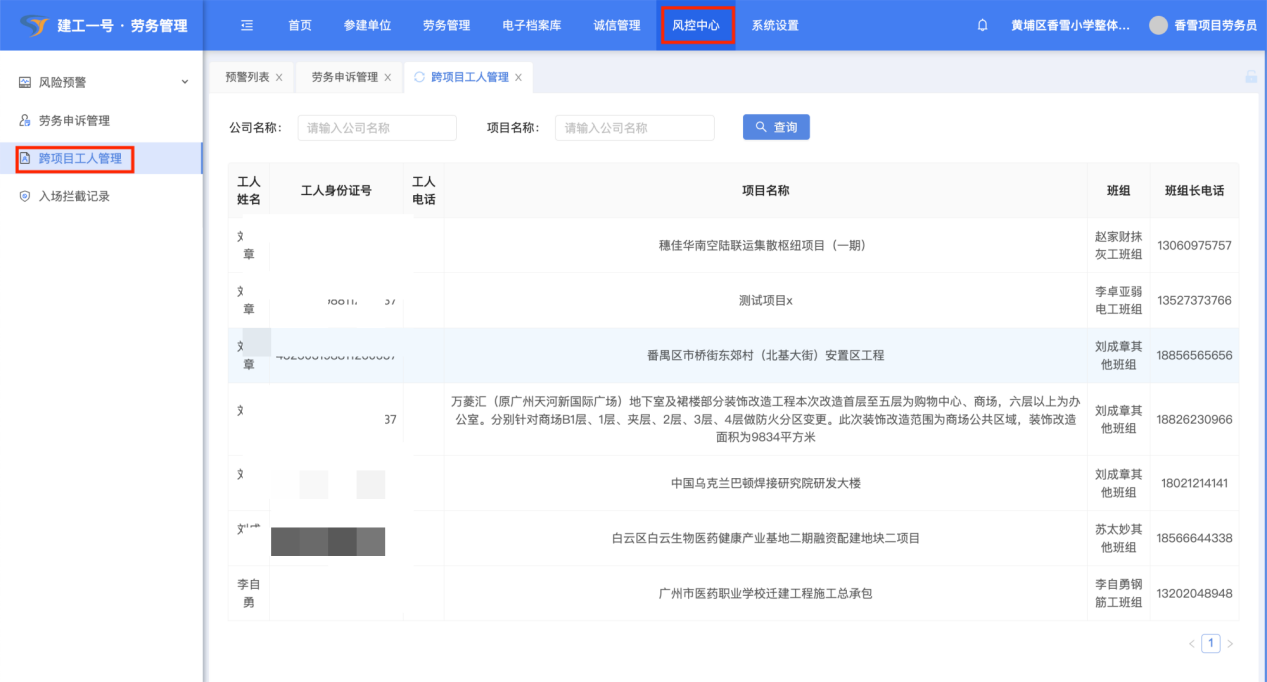The height and width of the screenshot is (682, 1267).
Task: Click the 建工一号 logo icon
Action: point(34,26)
